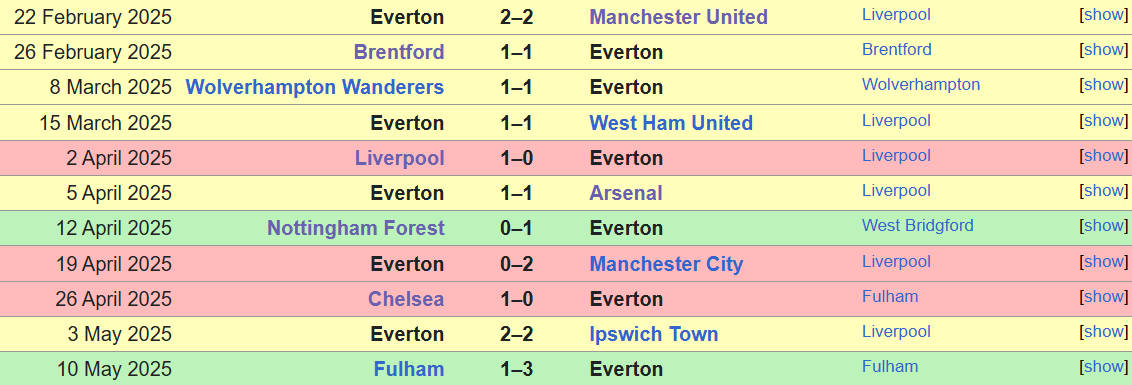Open the West Bridgford location link
Image resolution: width=1132 pixels, height=385 pixels.
click(918, 225)
